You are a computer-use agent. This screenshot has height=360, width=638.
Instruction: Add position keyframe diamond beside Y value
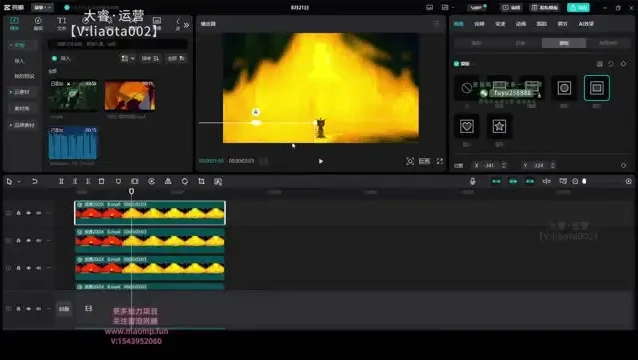623,166
